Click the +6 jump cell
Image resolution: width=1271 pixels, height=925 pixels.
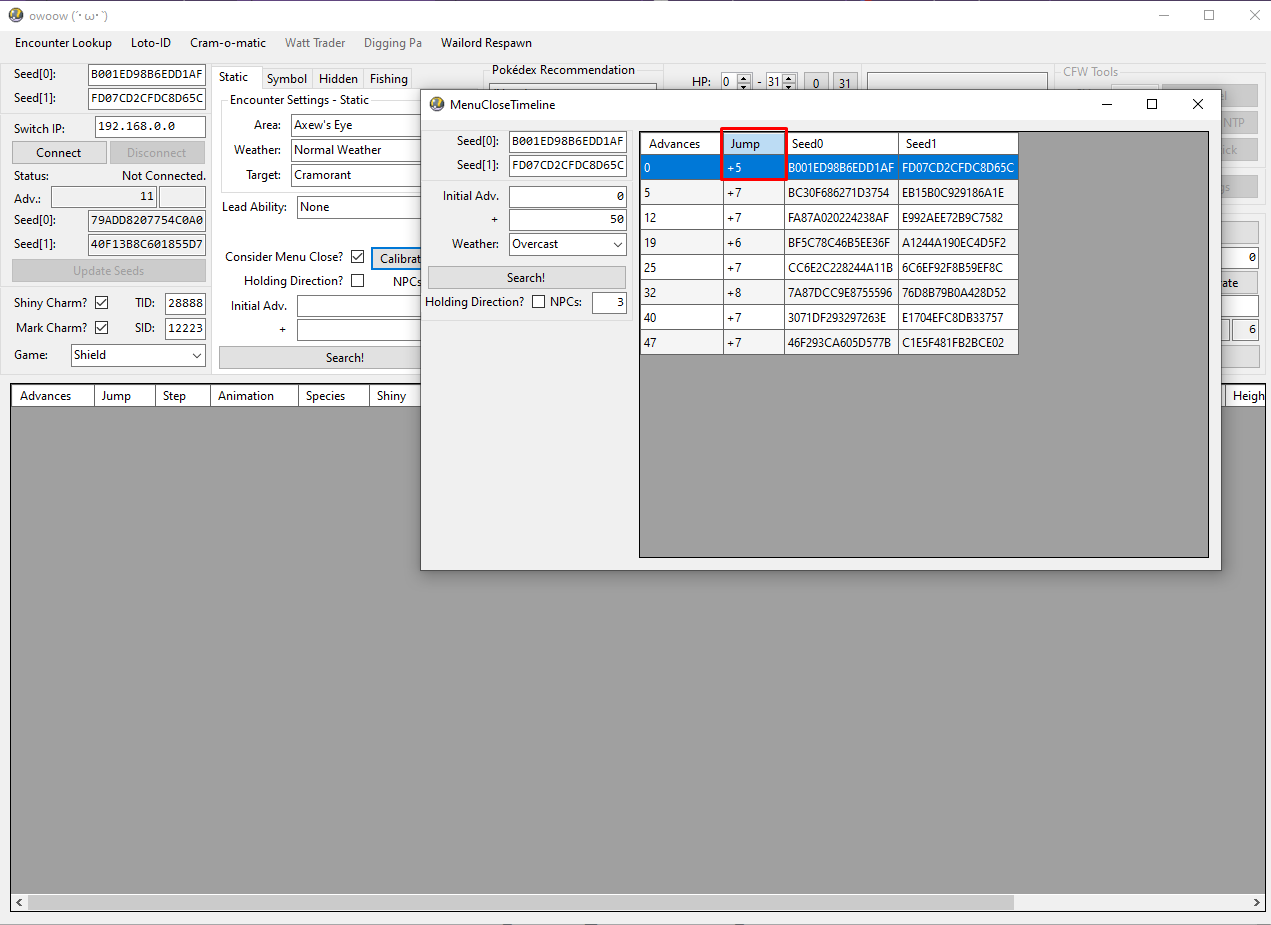[x=754, y=242]
